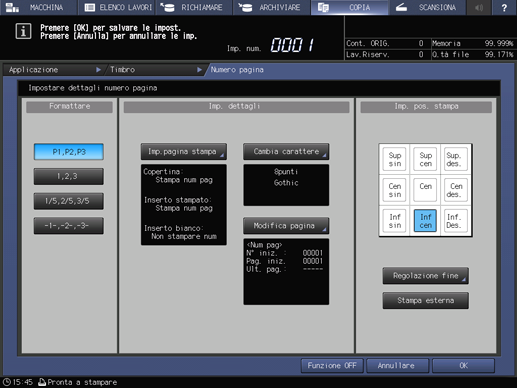Confirm settings with OK
The height and width of the screenshot is (388, 517).
coord(463,366)
